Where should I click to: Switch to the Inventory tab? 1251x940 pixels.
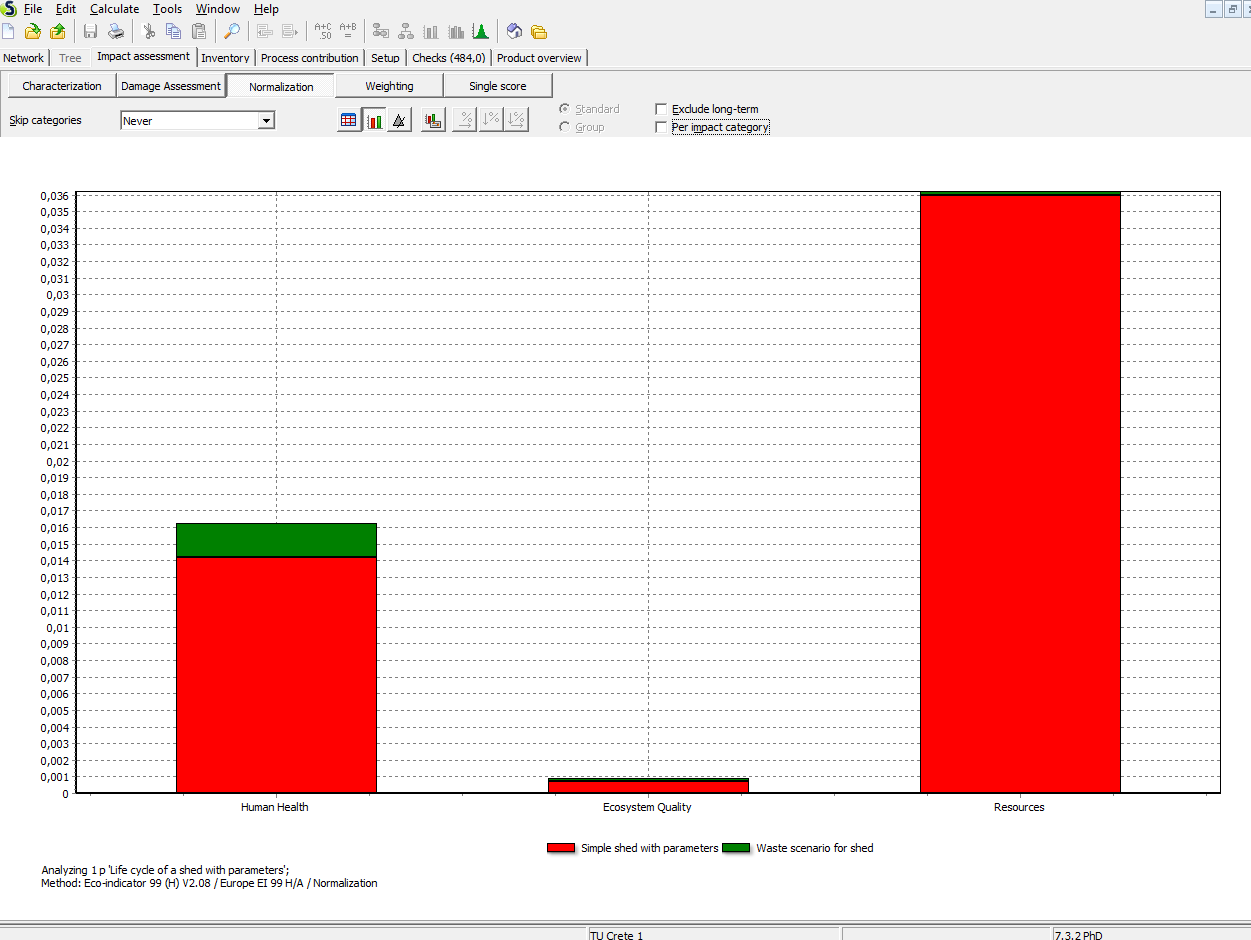coord(226,58)
